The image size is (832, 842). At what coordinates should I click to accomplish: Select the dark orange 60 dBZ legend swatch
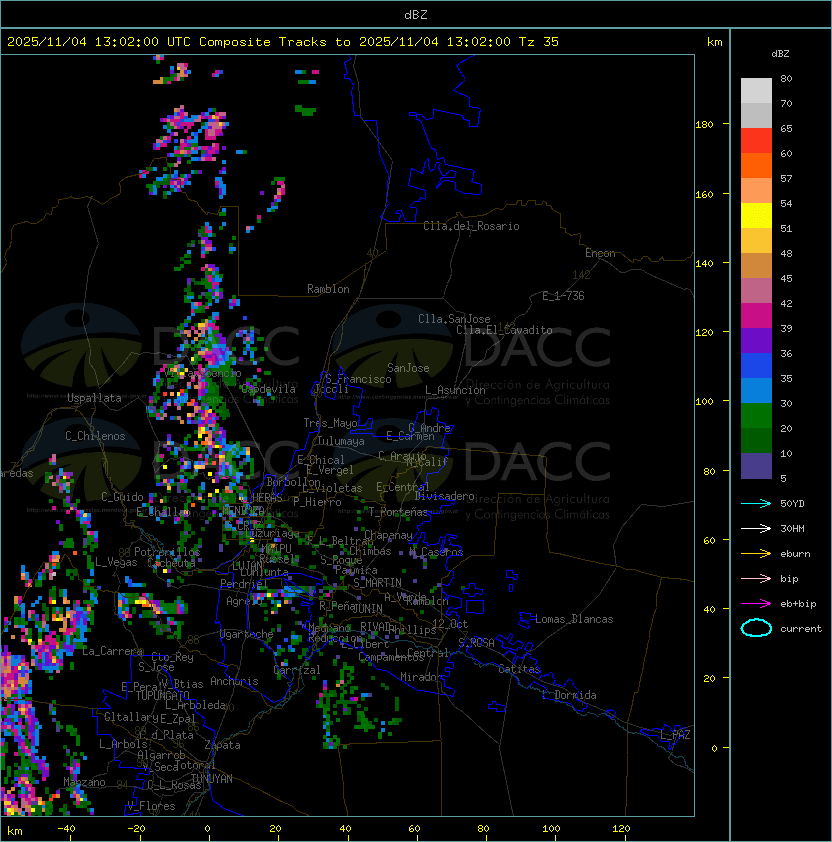pyautogui.click(x=756, y=165)
